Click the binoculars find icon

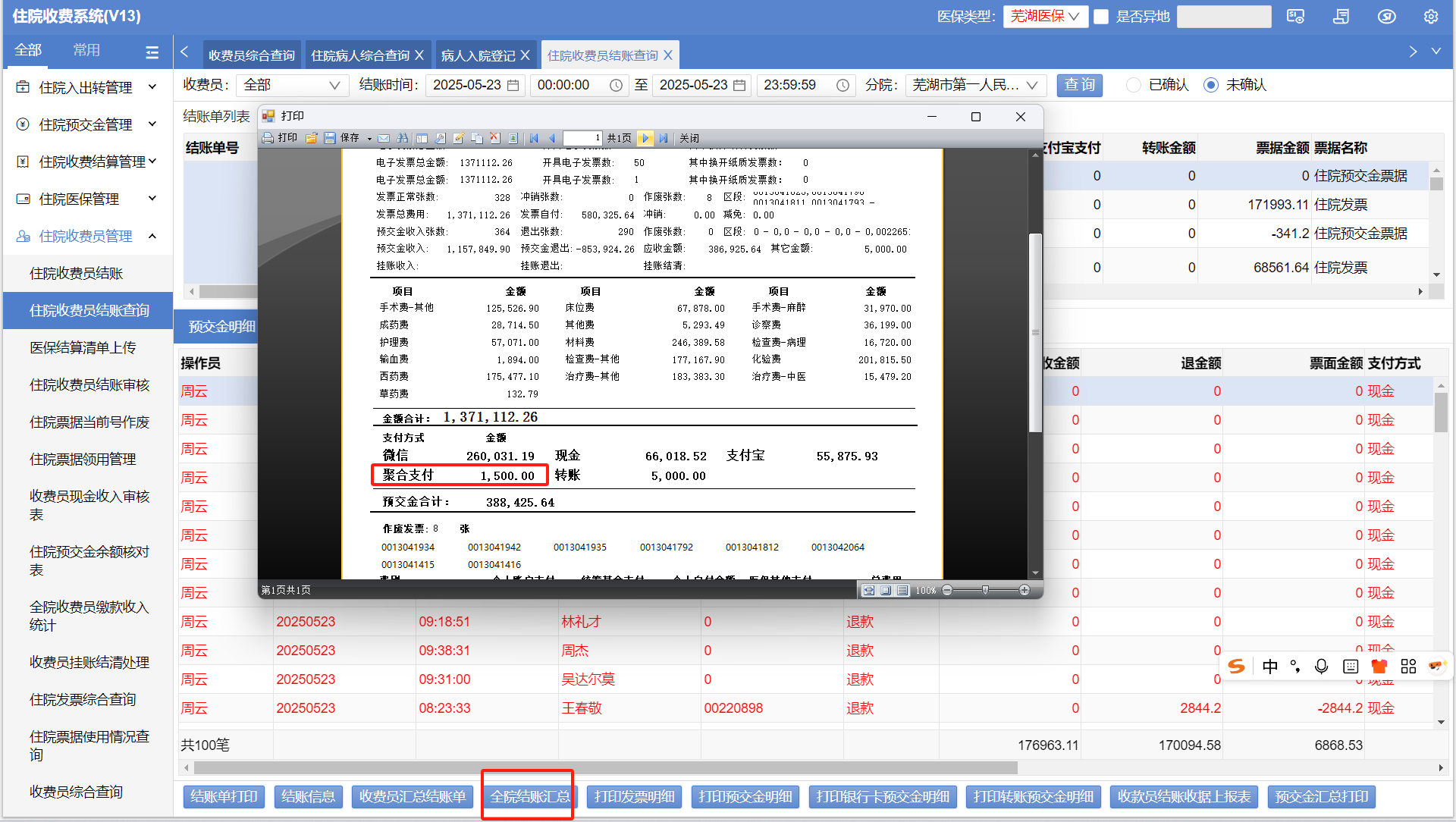coord(403,138)
